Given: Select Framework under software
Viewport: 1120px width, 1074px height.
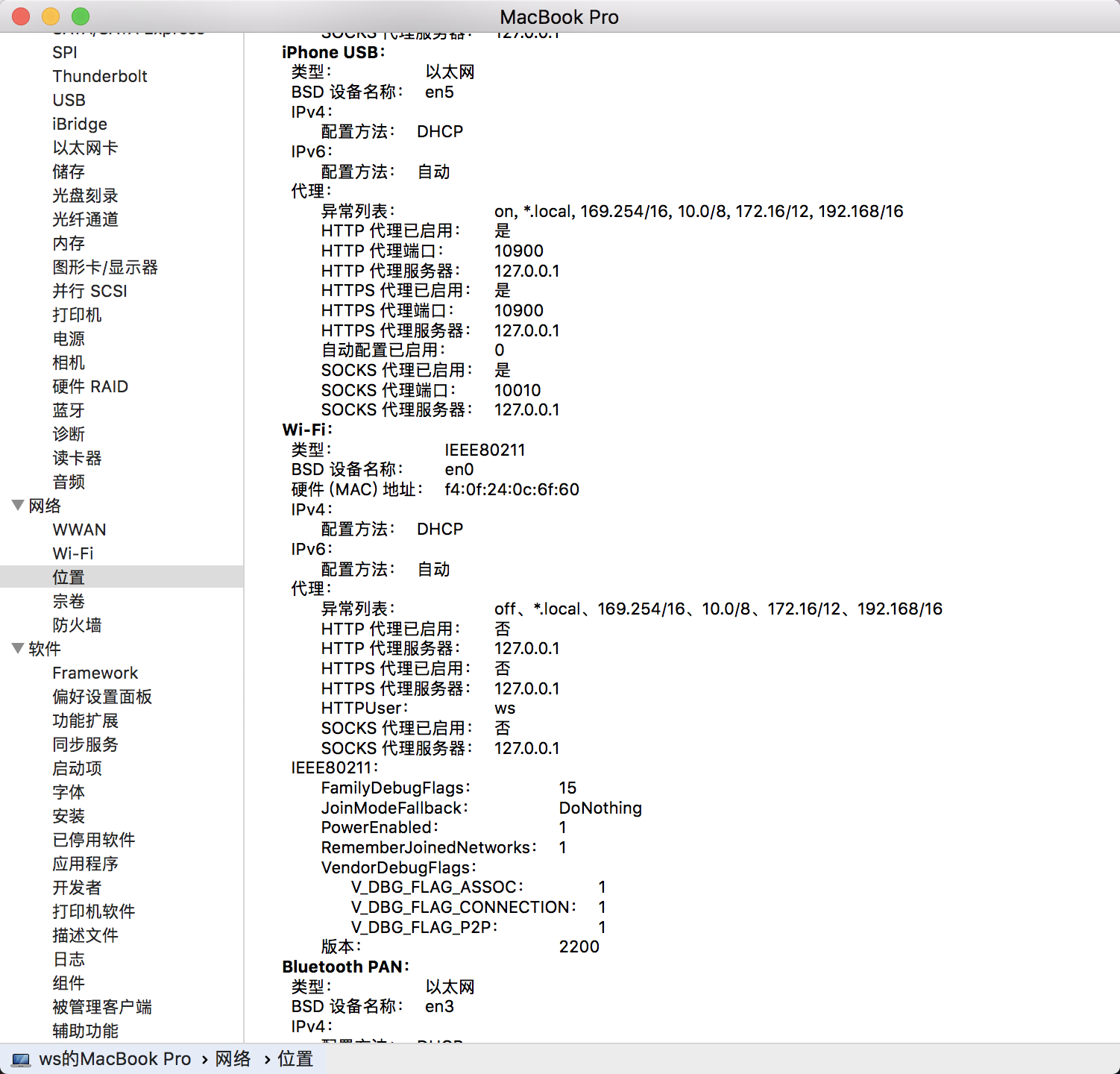Looking at the screenshot, I should click(95, 673).
